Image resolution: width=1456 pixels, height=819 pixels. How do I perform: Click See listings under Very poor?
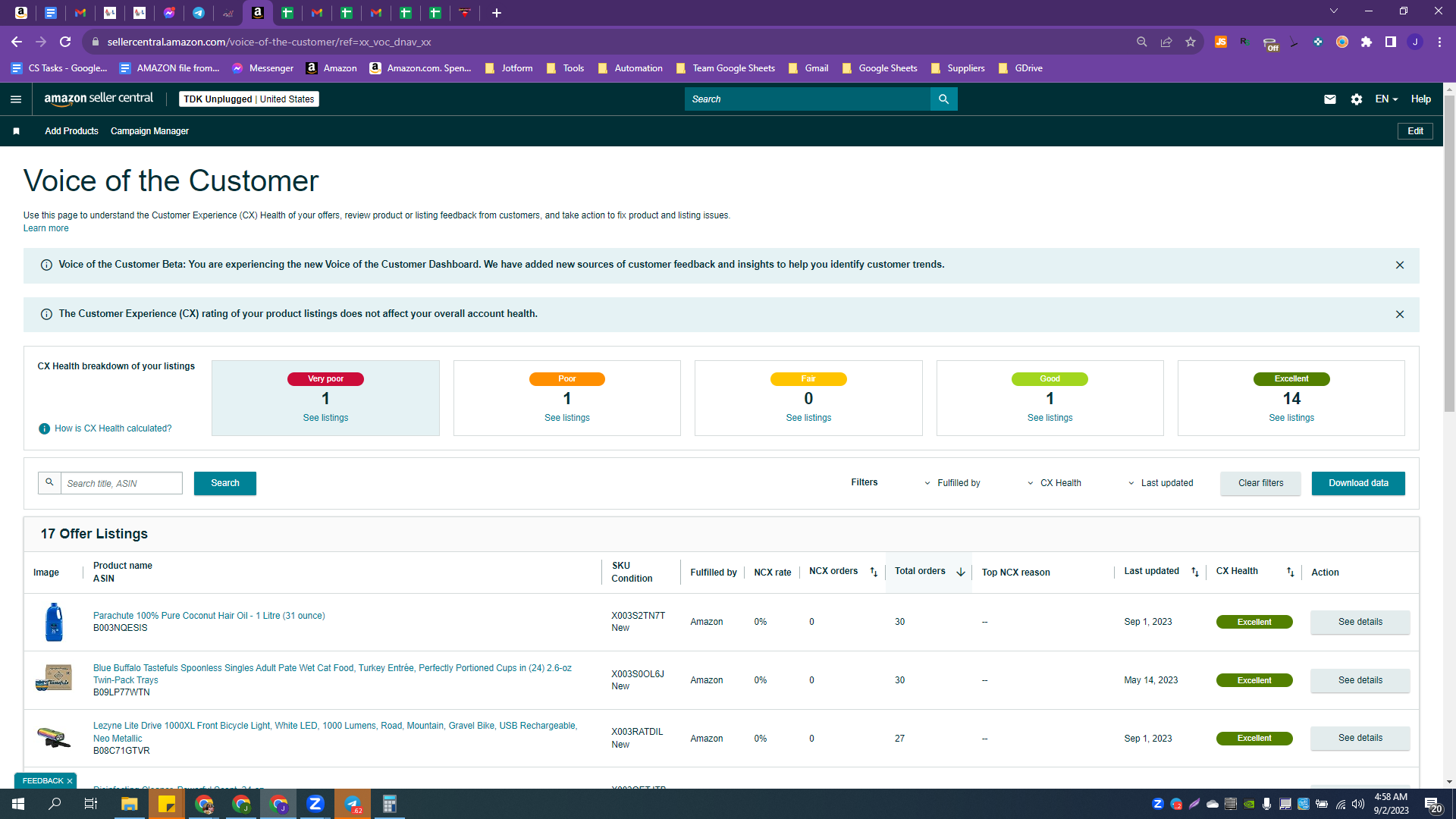(325, 418)
